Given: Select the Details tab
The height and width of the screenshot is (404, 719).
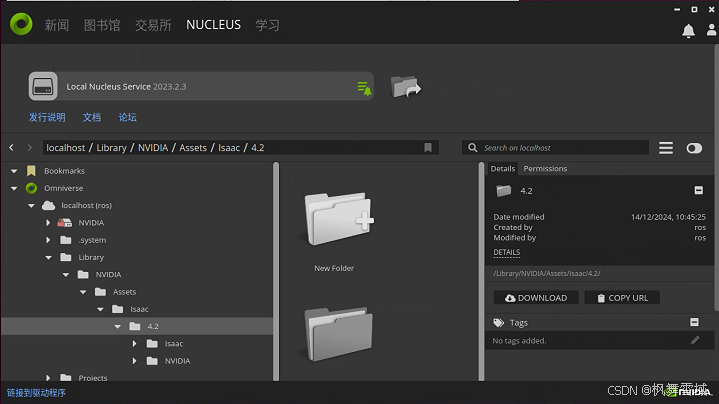Looking at the screenshot, I should (503, 169).
